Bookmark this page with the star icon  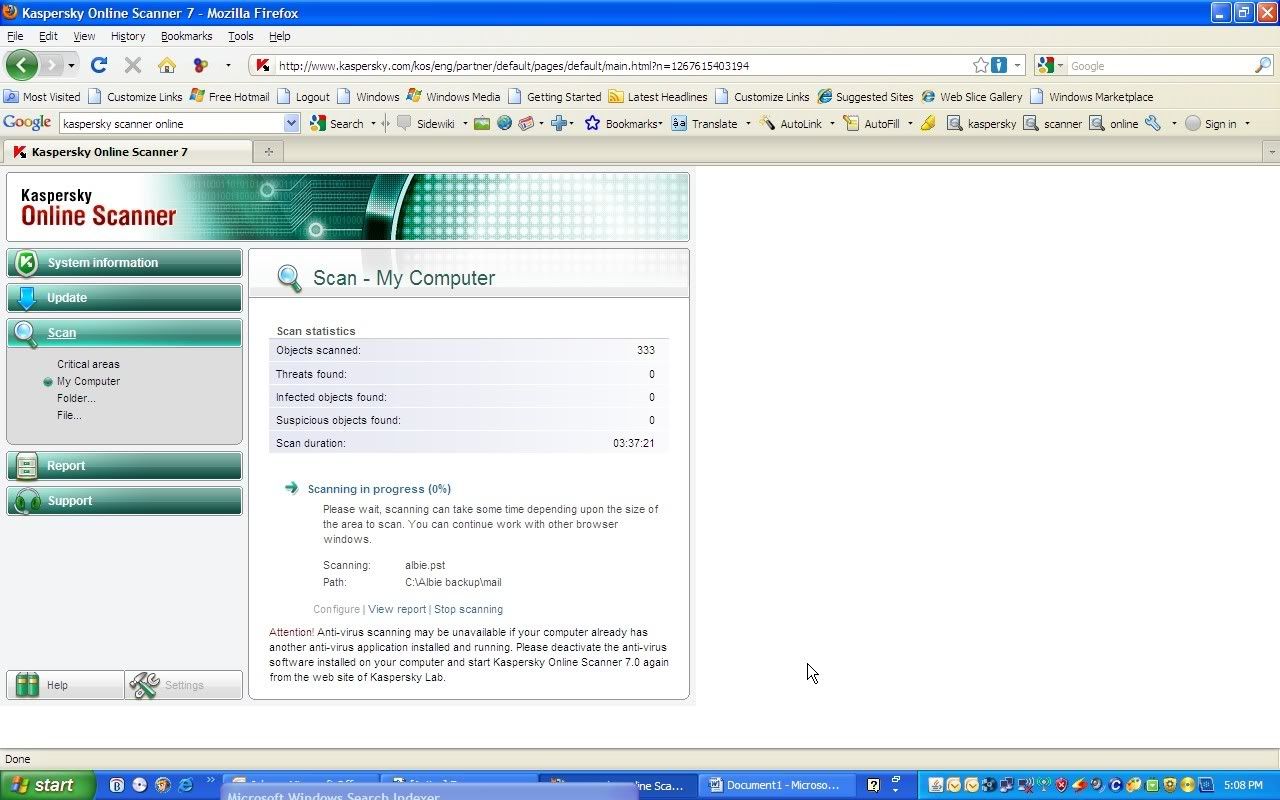coord(981,65)
